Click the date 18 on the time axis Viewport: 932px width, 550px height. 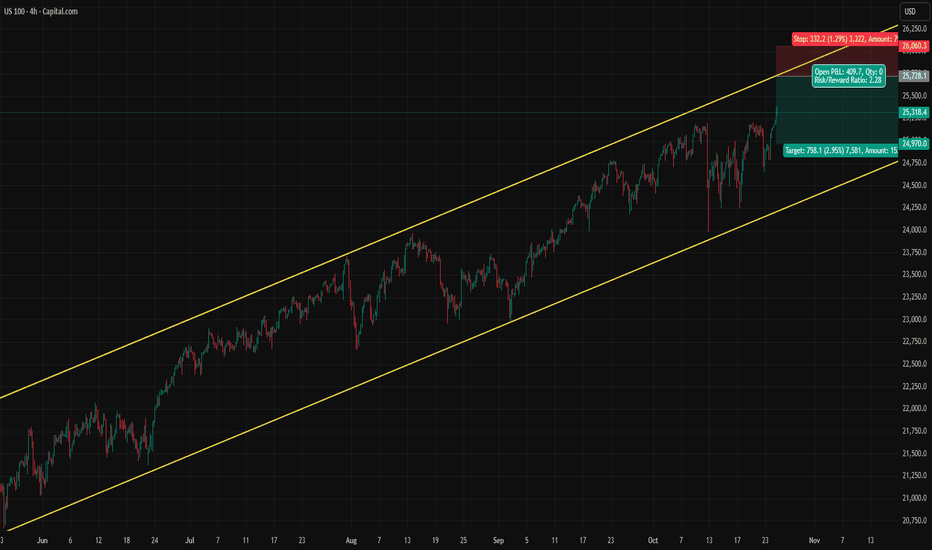pos(127,540)
